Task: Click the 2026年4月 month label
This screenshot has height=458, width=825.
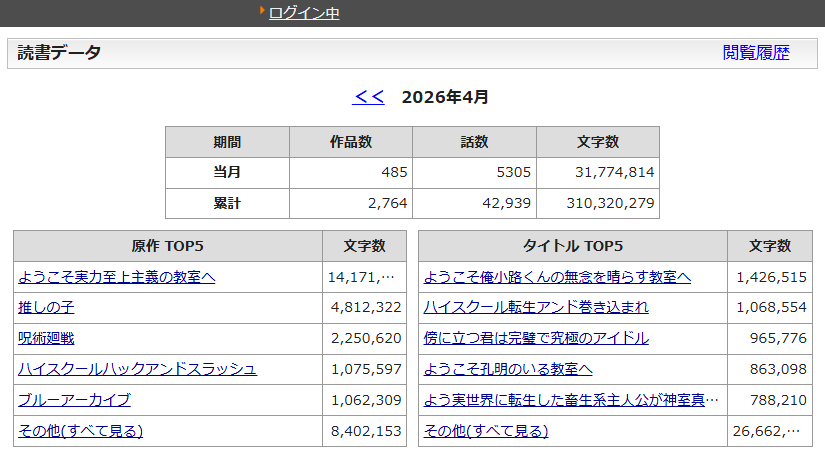Action: [445, 97]
